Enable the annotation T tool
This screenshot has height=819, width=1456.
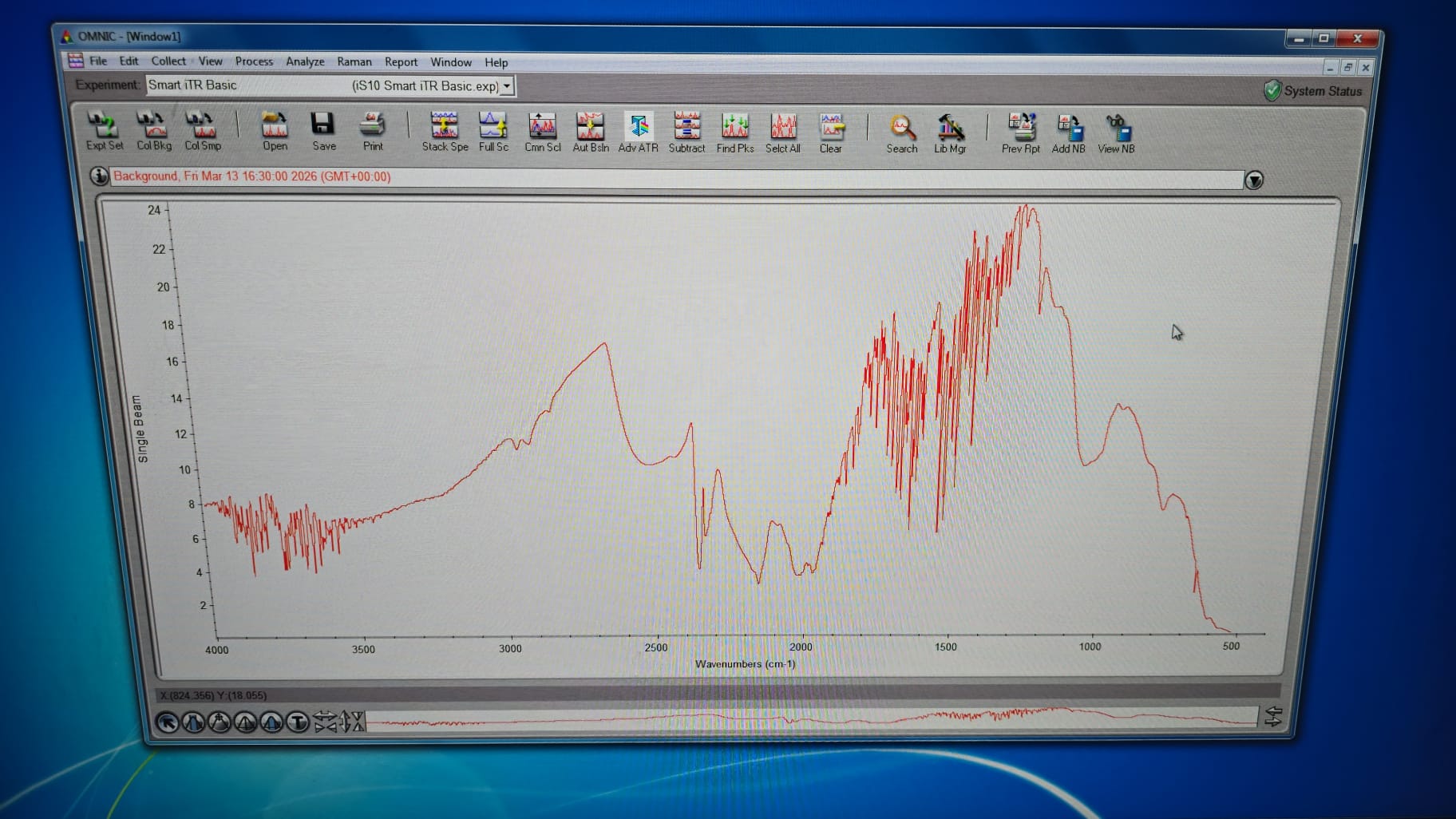pos(298,722)
